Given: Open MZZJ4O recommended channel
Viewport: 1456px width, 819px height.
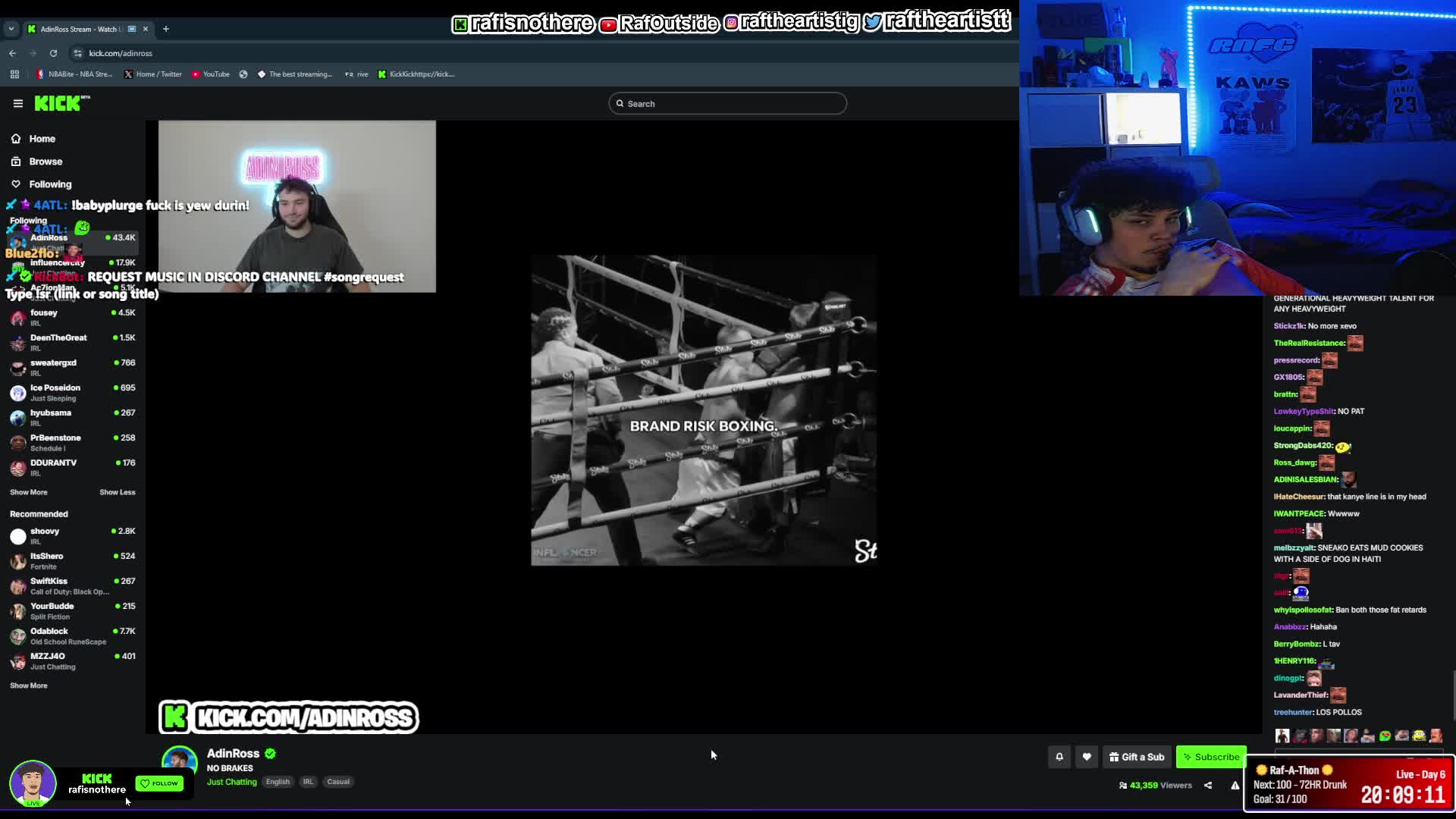Looking at the screenshot, I should click(73, 661).
